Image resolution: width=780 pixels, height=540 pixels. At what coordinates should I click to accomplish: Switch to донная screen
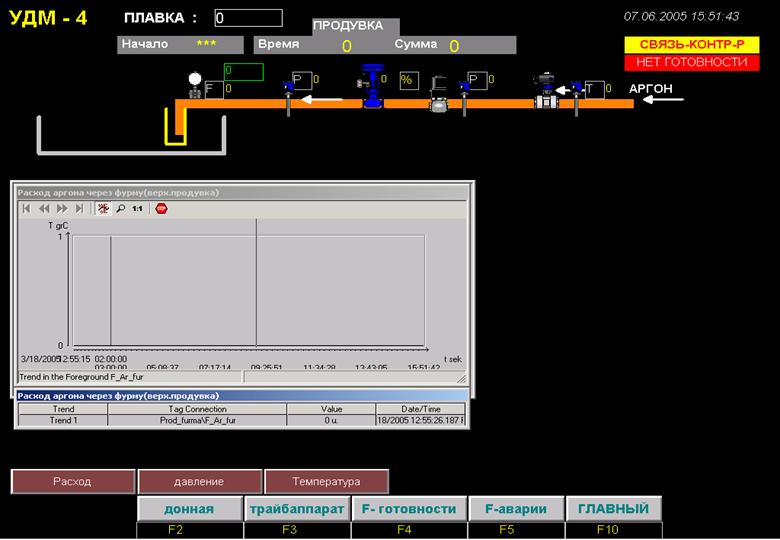tap(190, 509)
